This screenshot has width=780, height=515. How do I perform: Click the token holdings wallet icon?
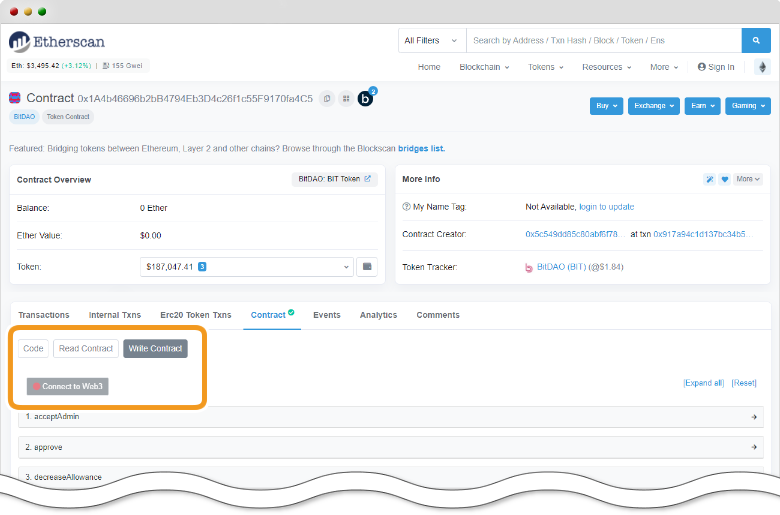pyautogui.click(x=367, y=267)
